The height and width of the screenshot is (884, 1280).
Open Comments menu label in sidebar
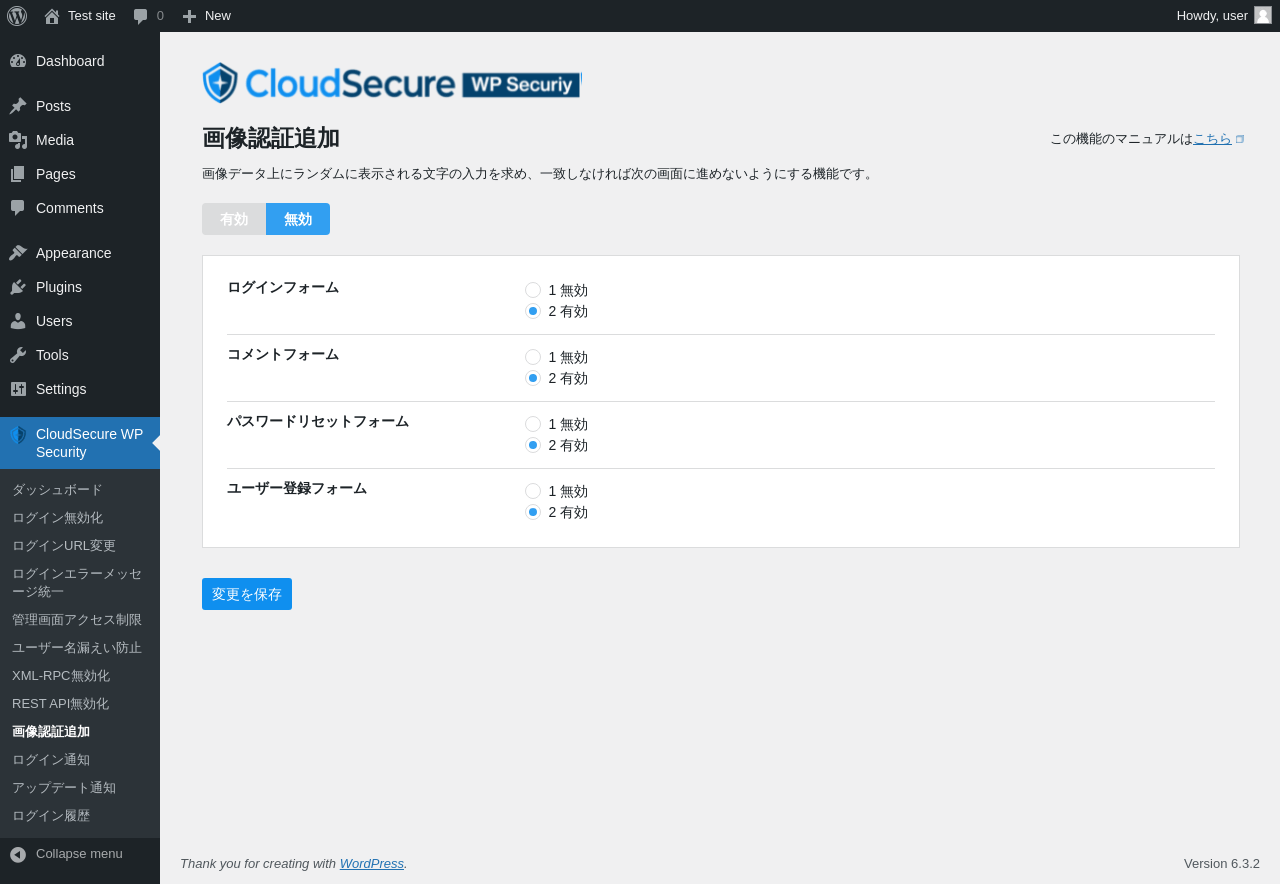70,208
